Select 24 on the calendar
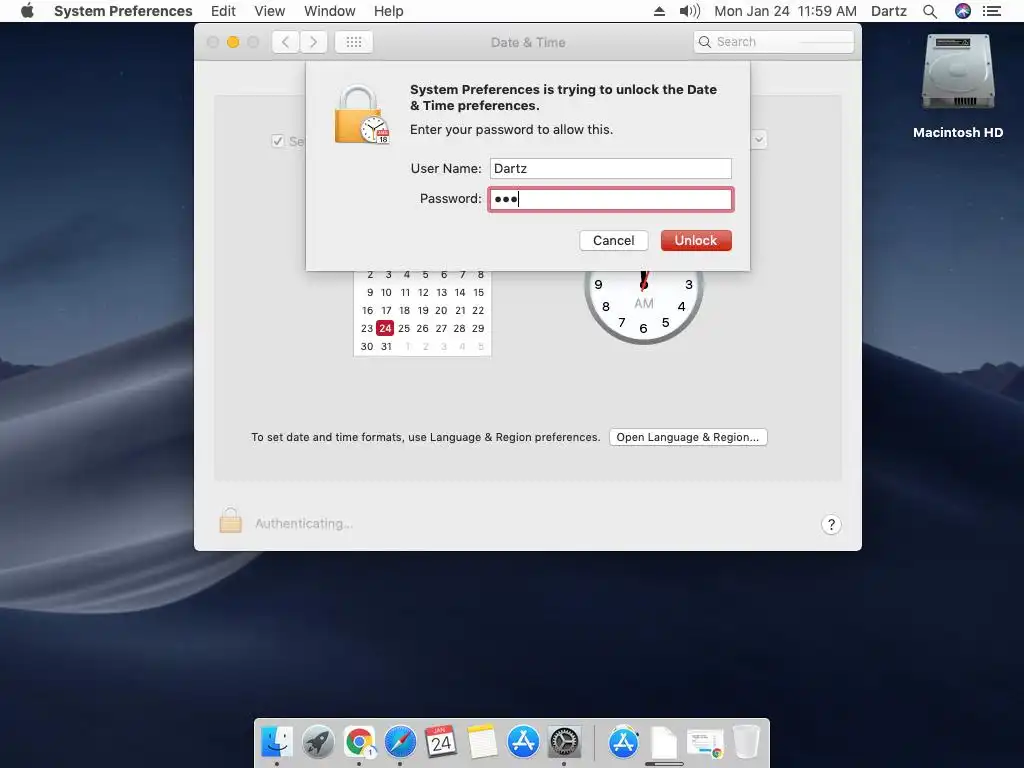1024x768 pixels. (385, 328)
